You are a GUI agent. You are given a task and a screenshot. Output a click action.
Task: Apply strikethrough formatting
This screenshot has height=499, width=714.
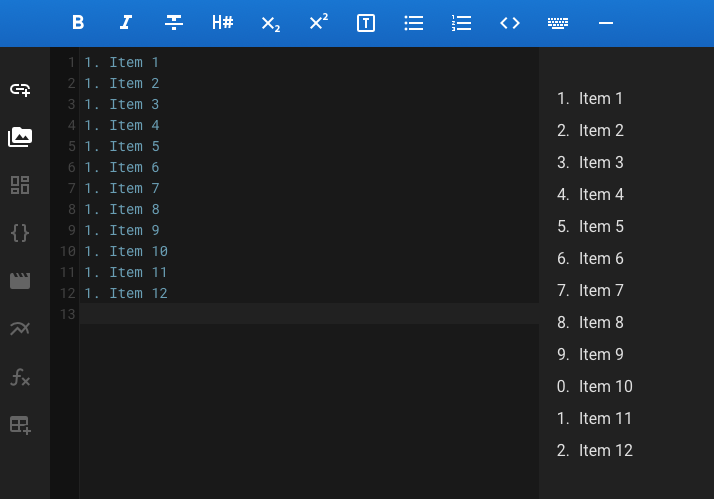click(x=174, y=22)
